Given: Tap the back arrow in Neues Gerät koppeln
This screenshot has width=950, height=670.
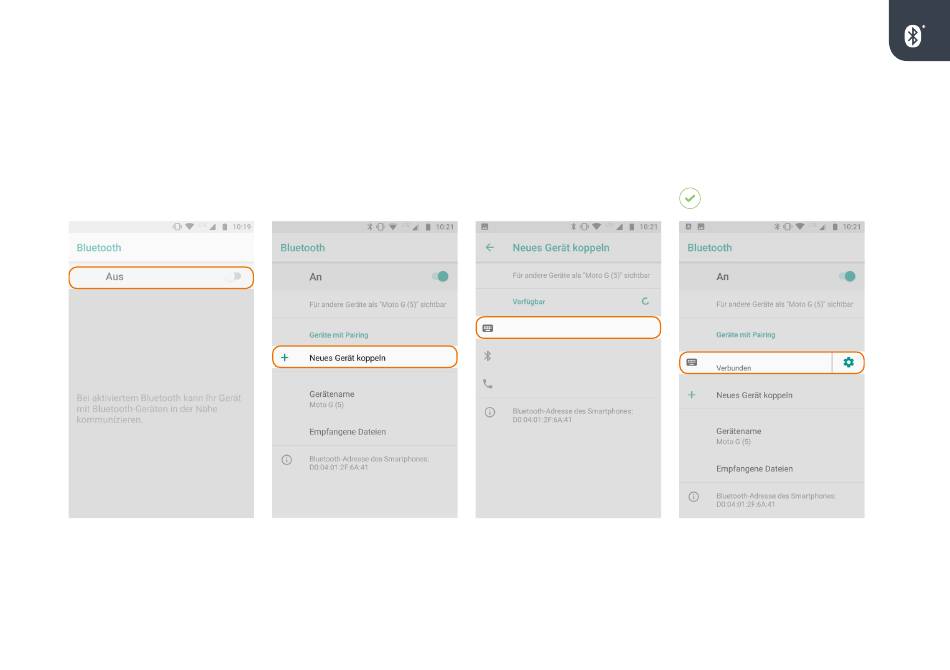Looking at the screenshot, I should [490, 248].
